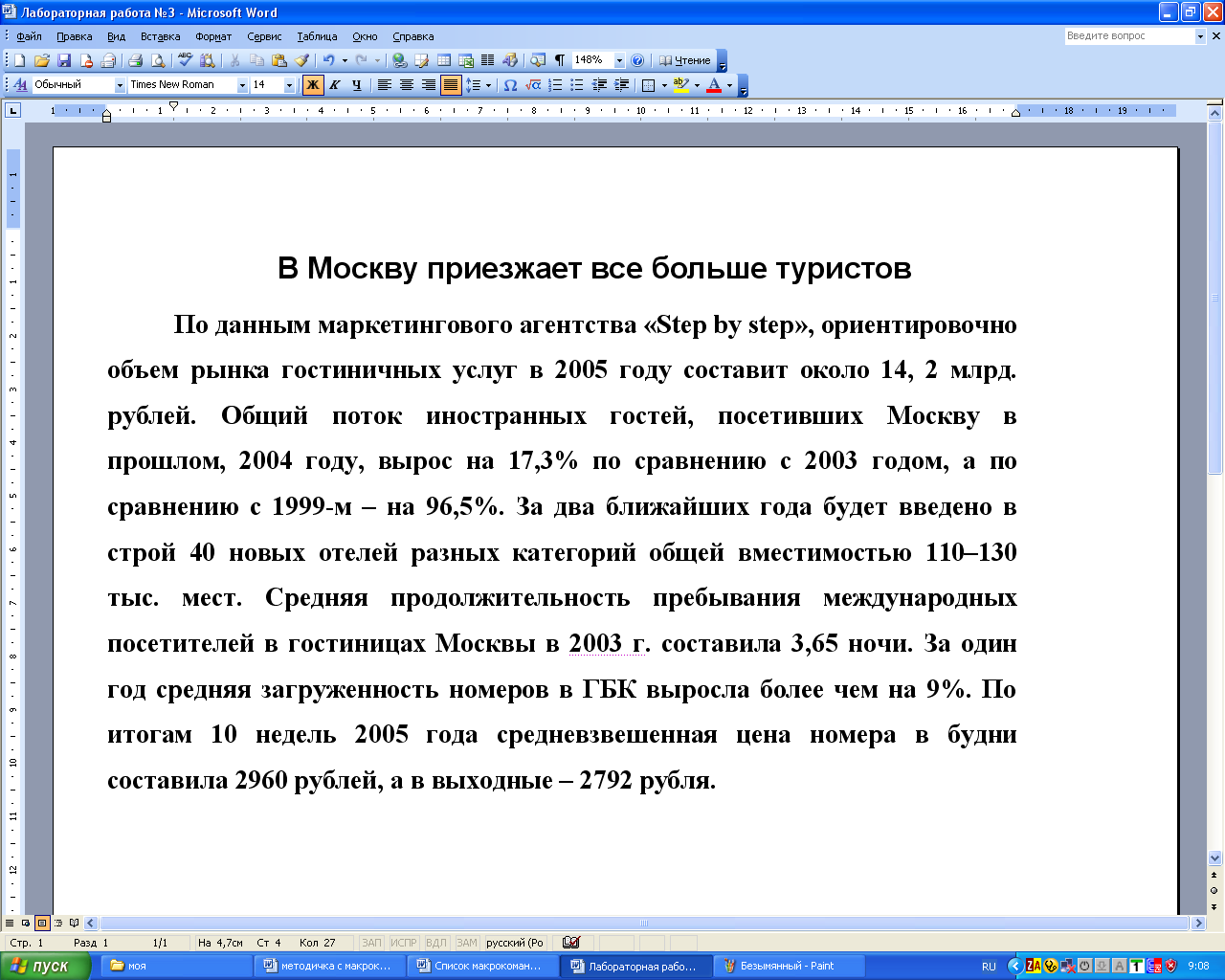Open the Сервис menu
The height and width of the screenshot is (980, 1225).
(264, 36)
